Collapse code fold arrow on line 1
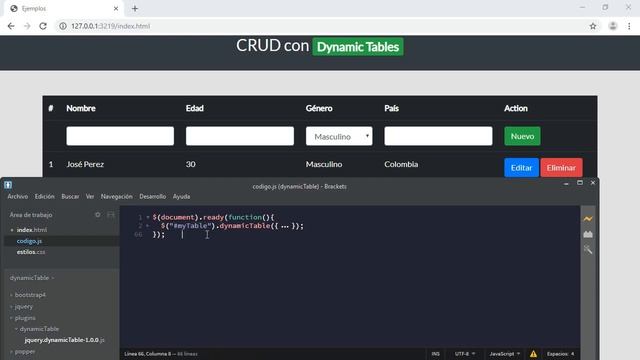The image size is (640, 360). [147, 217]
